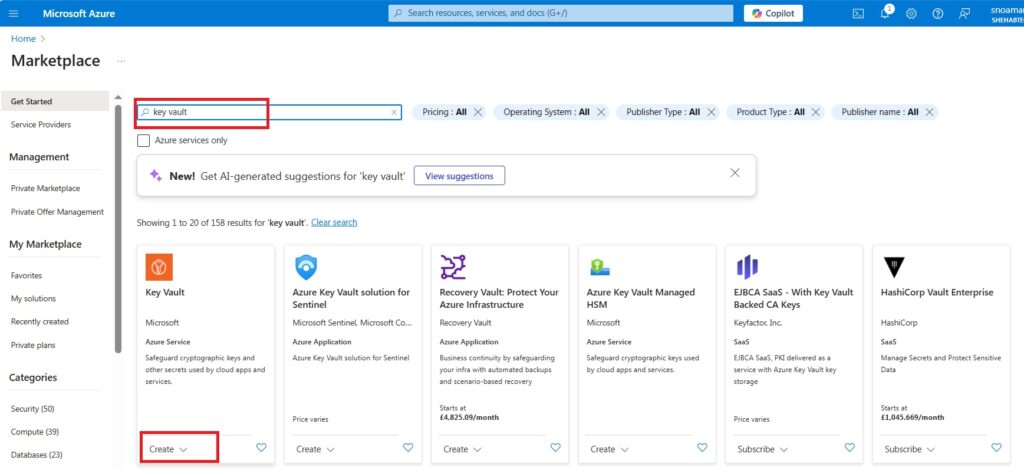The image size is (1024, 470).
Task: Go to the Home breadcrumb
Action: click(23, 39)
